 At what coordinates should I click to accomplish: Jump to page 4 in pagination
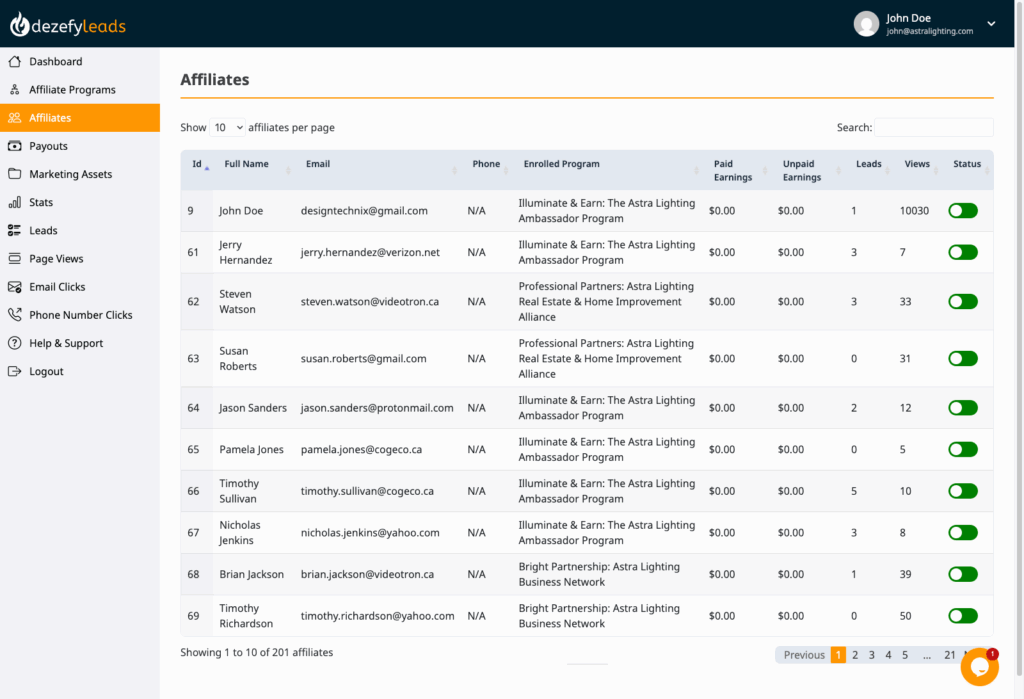888,655
